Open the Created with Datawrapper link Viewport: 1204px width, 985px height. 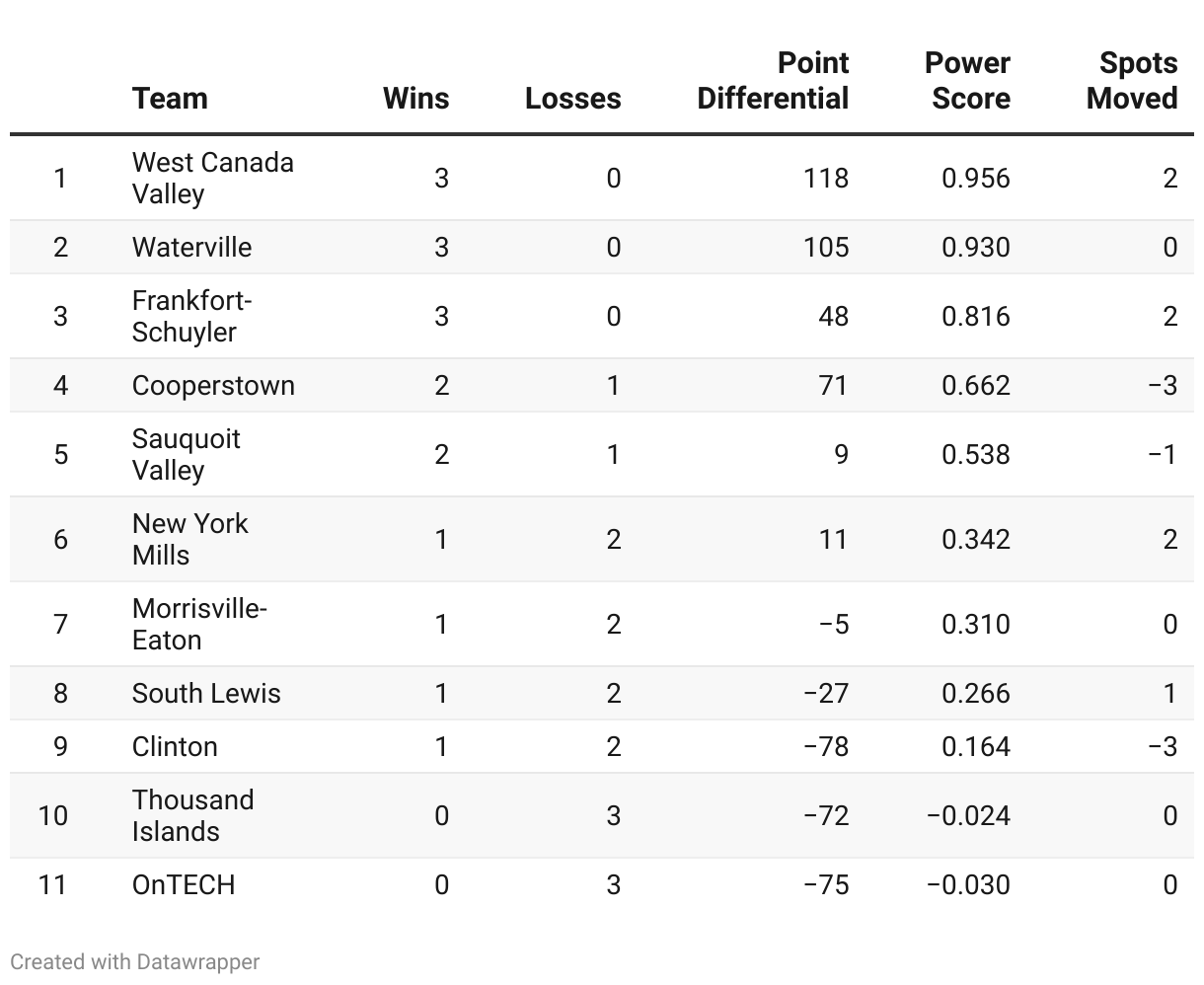pos(135,961)
